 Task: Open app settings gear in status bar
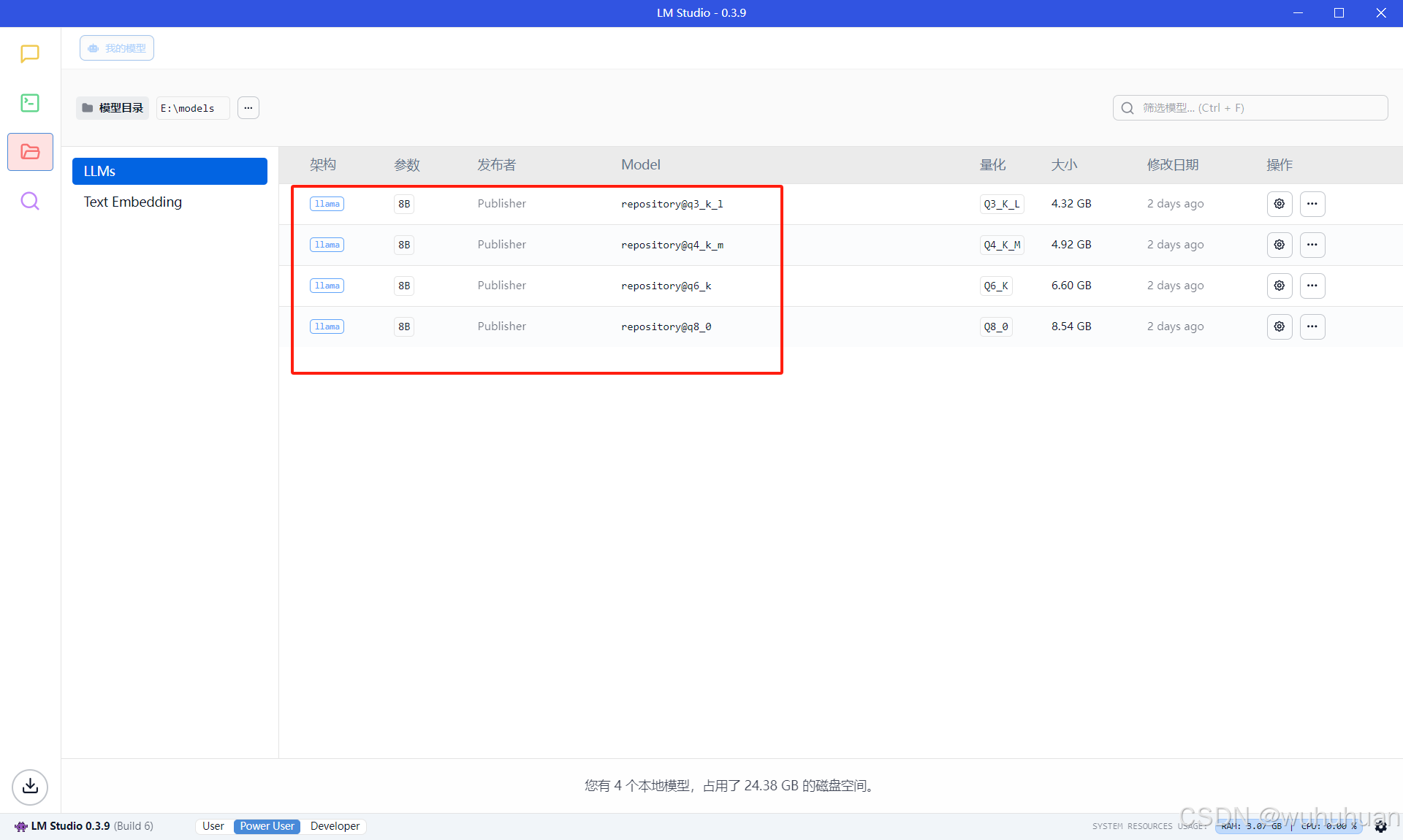[1380, 826]
